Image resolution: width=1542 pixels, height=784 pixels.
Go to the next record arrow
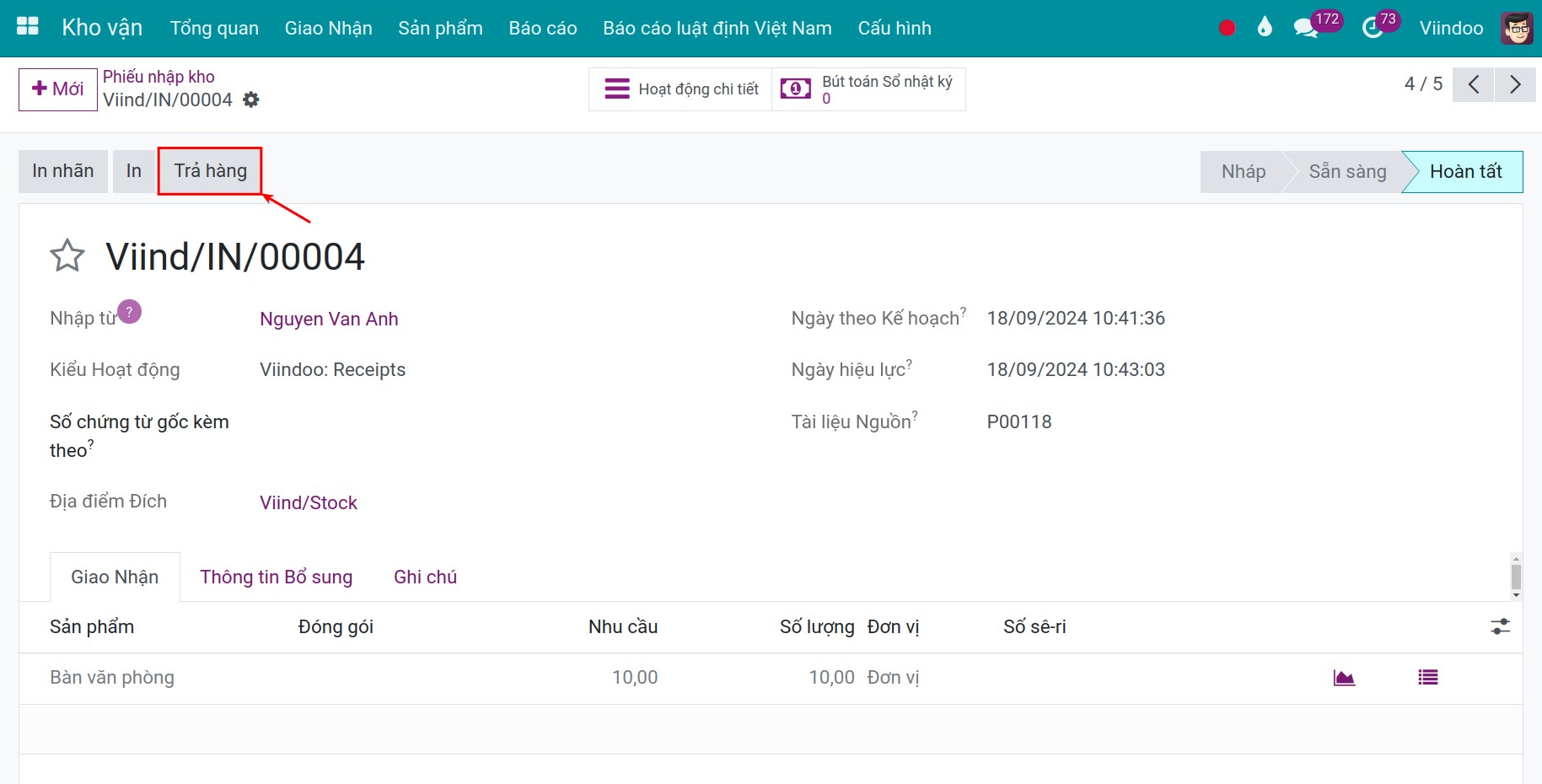coord(1515,84)
